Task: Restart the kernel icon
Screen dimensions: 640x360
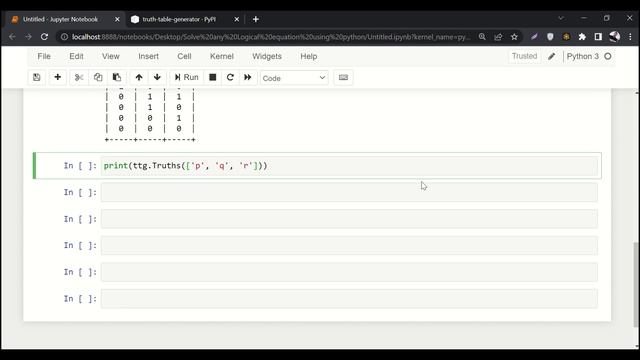Action: click(x=230, y=78)
